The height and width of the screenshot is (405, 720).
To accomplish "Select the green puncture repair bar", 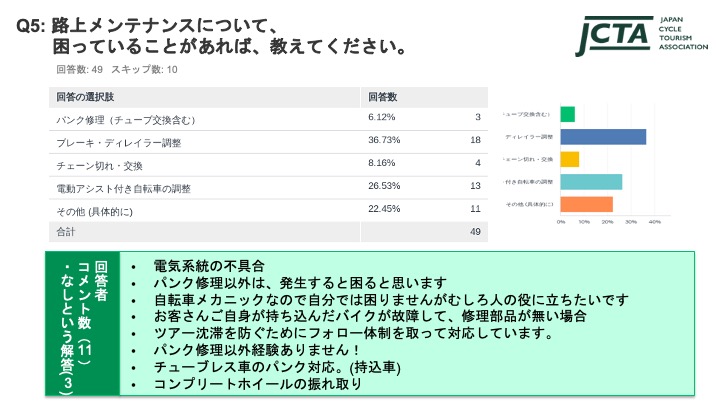I will point(568,114).
